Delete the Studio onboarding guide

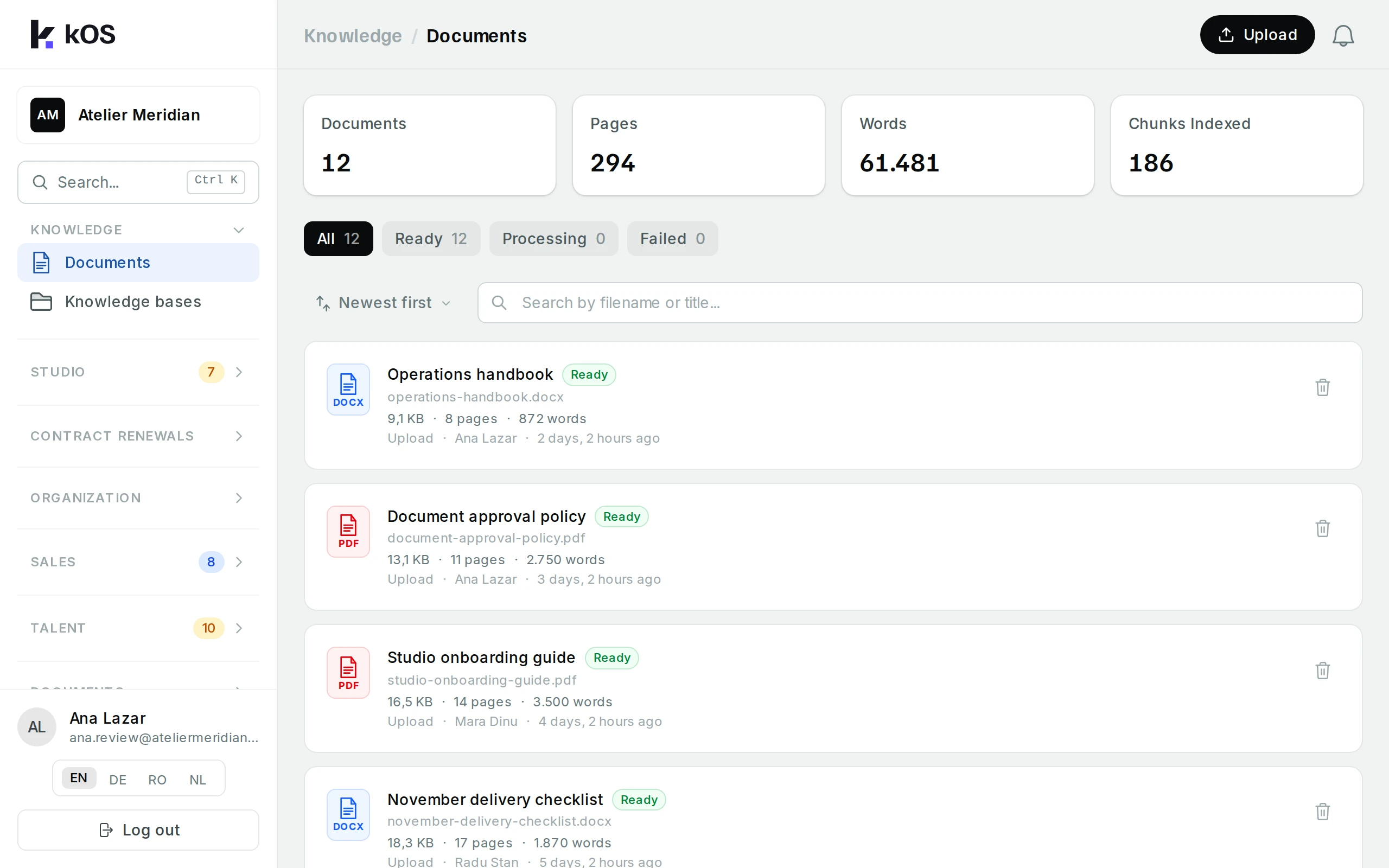click(x=1322, y=671)
